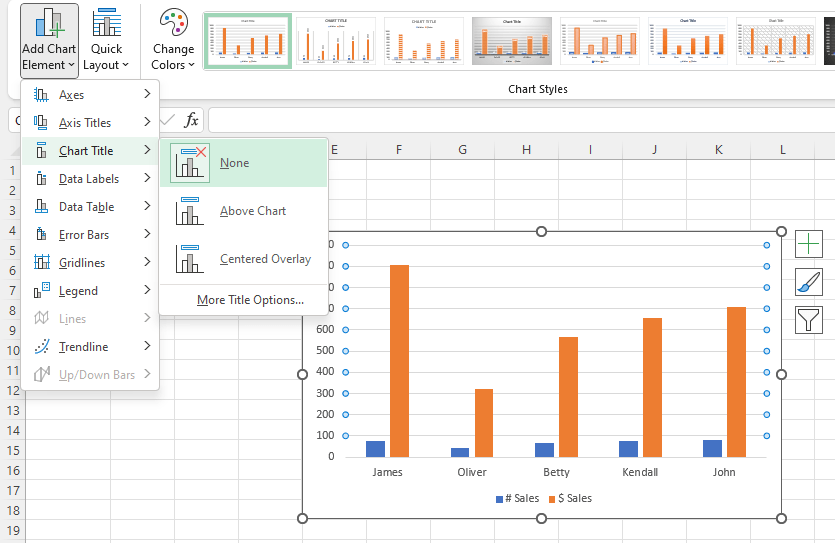This screenshot has width=835, height=543.
Task: Click the Trendline menu icon
Action: click(42, 347)
